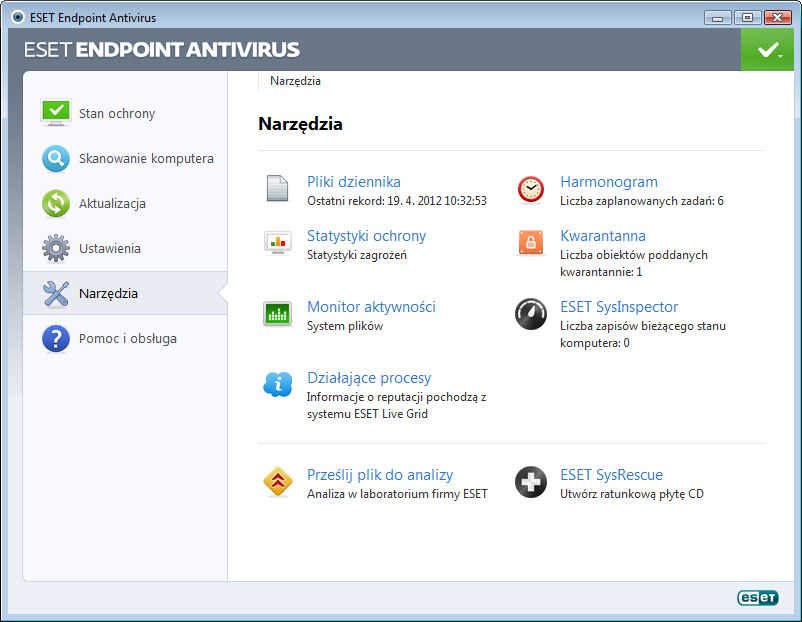Click the 'System plików' description
The width and height of the screenshot is (802, 622).
345,326
